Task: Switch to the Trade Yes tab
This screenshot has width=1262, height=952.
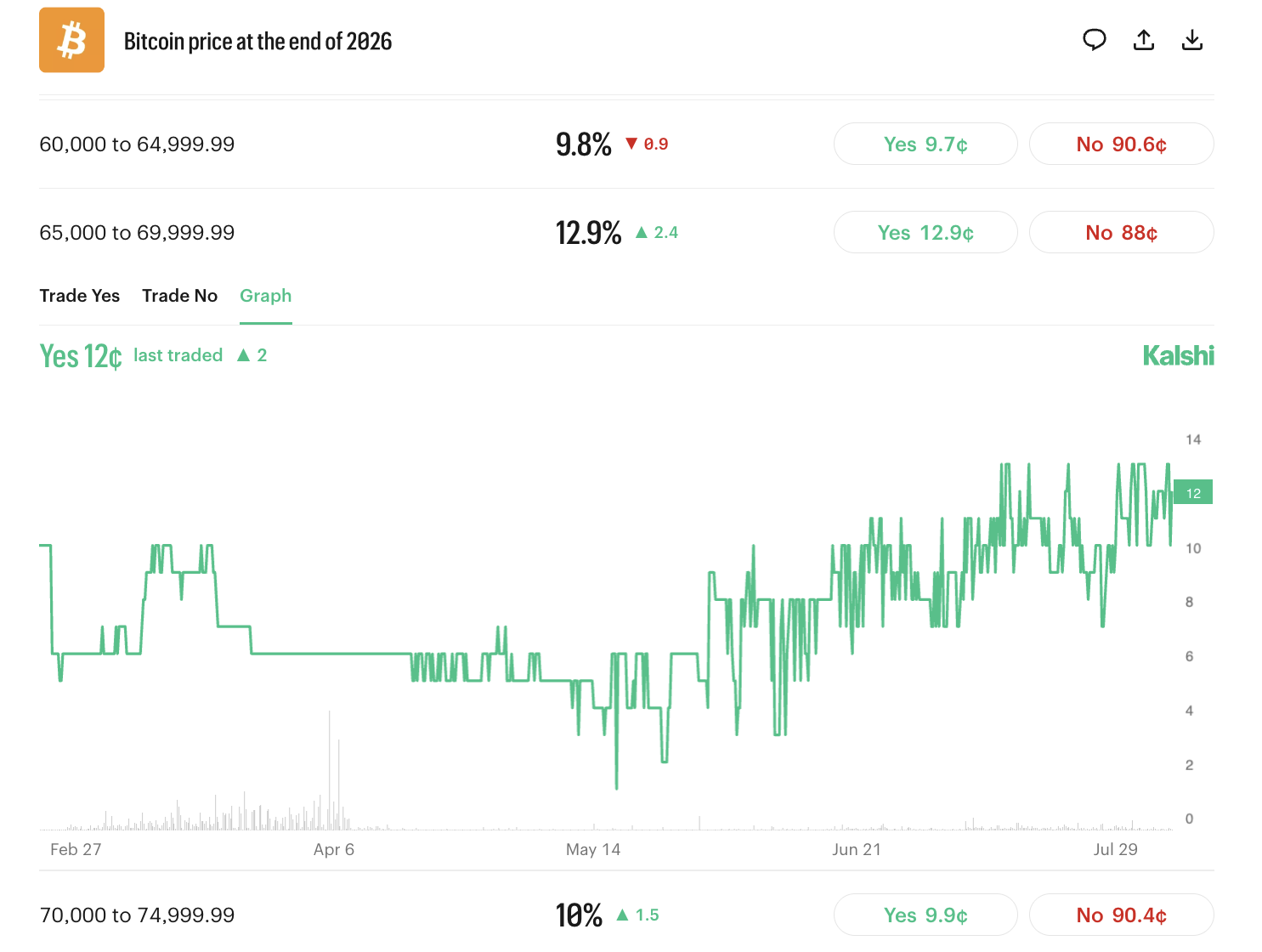Action: click(80, 296)
